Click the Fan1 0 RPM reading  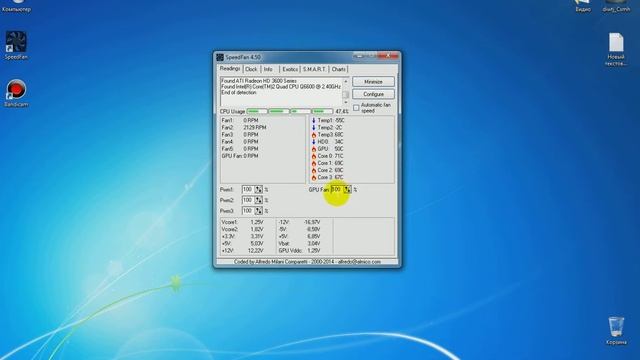click(x=240, y=120)
